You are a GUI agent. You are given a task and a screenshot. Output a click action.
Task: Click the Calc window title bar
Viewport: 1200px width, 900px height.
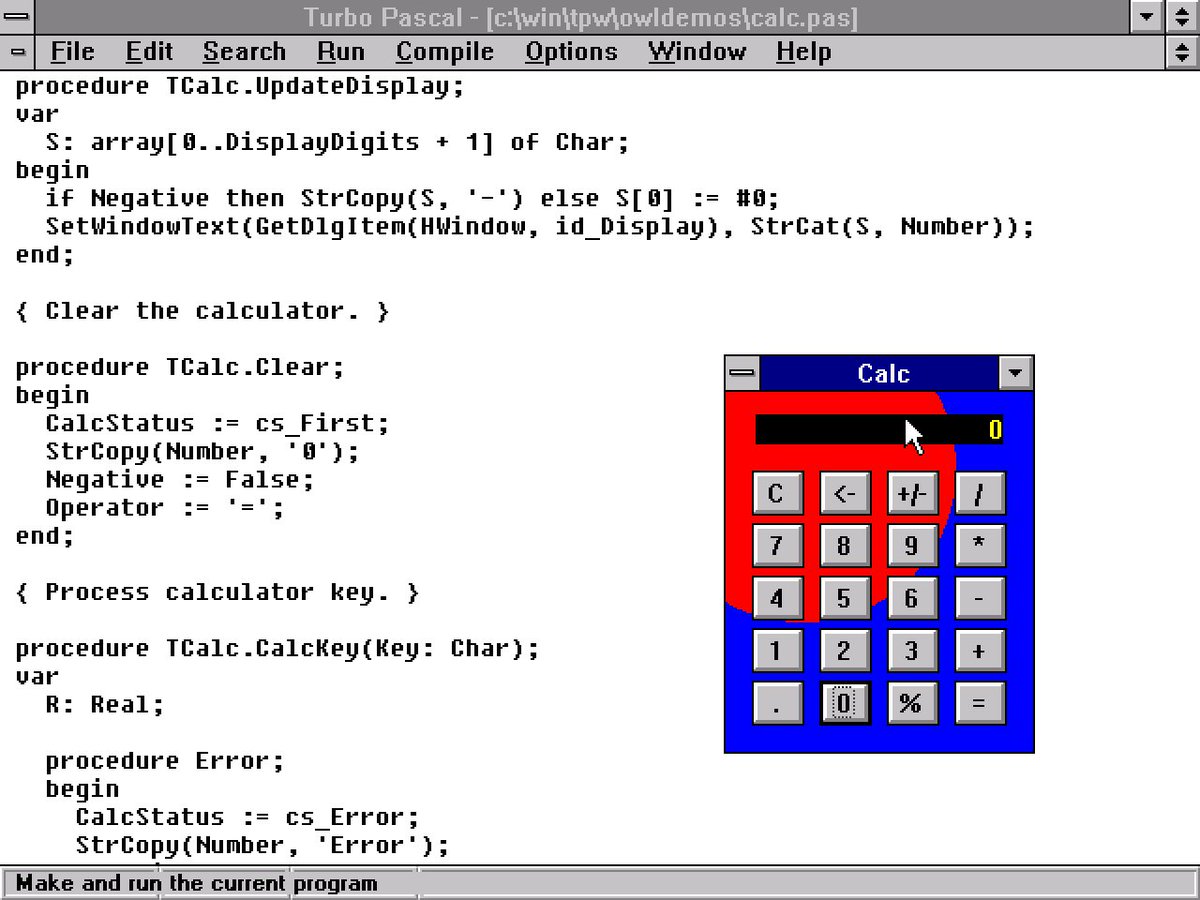click(x=879, y=374)
